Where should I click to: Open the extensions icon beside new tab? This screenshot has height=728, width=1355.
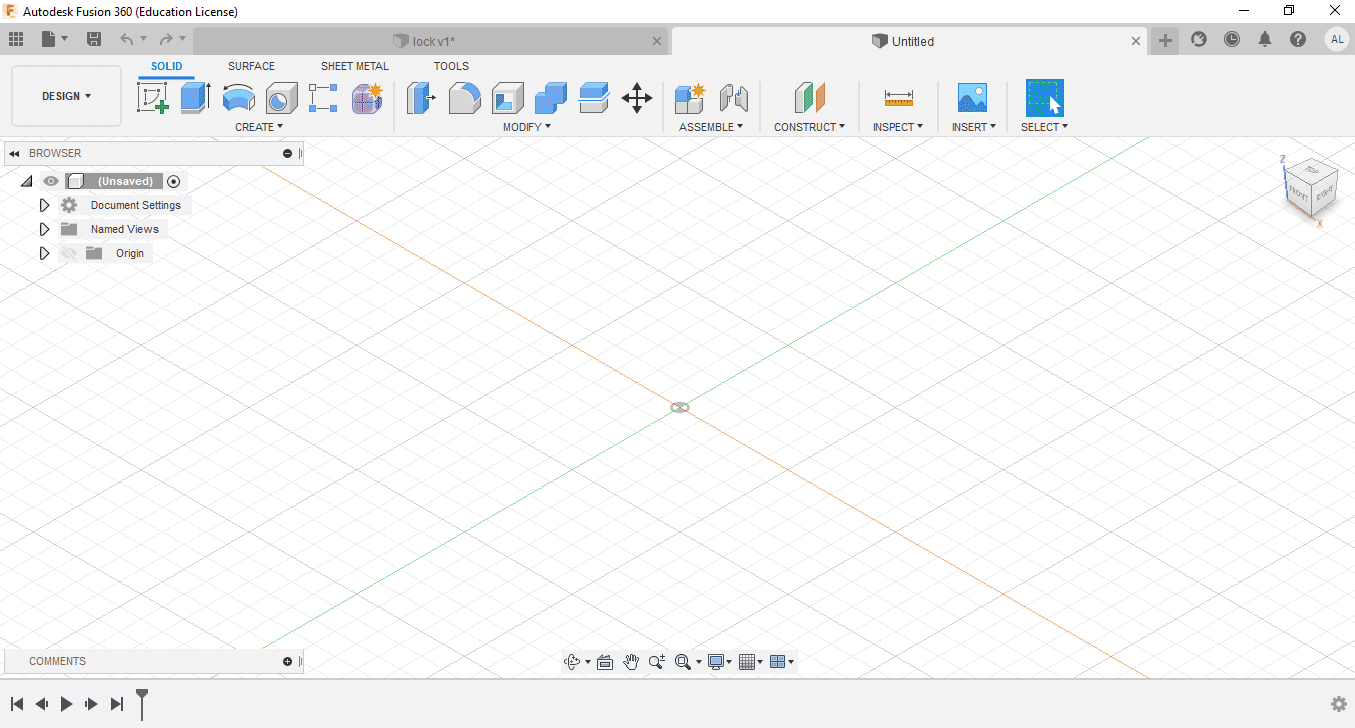[x=1198, y=40]
